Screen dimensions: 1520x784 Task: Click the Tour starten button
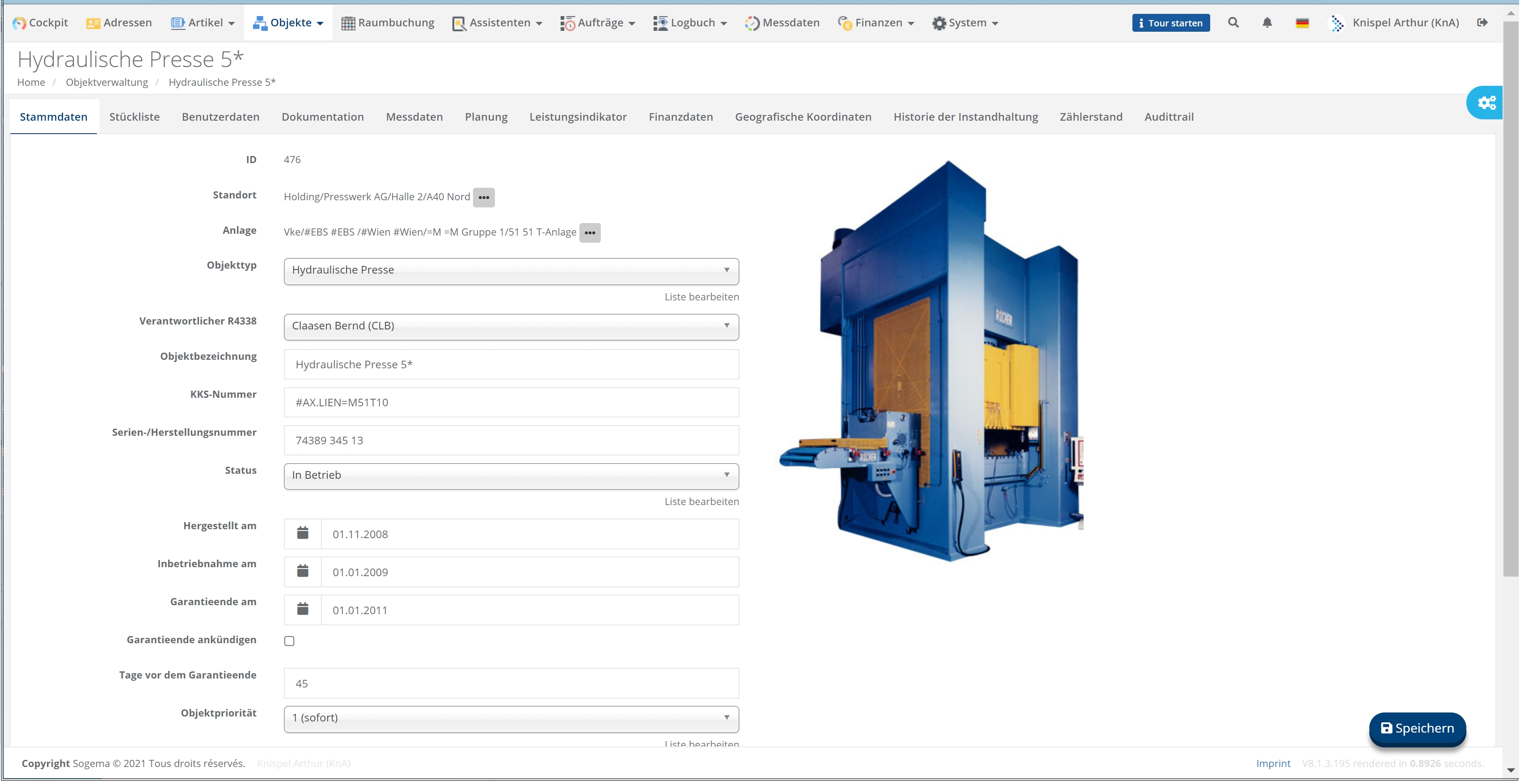(1171, 22)
